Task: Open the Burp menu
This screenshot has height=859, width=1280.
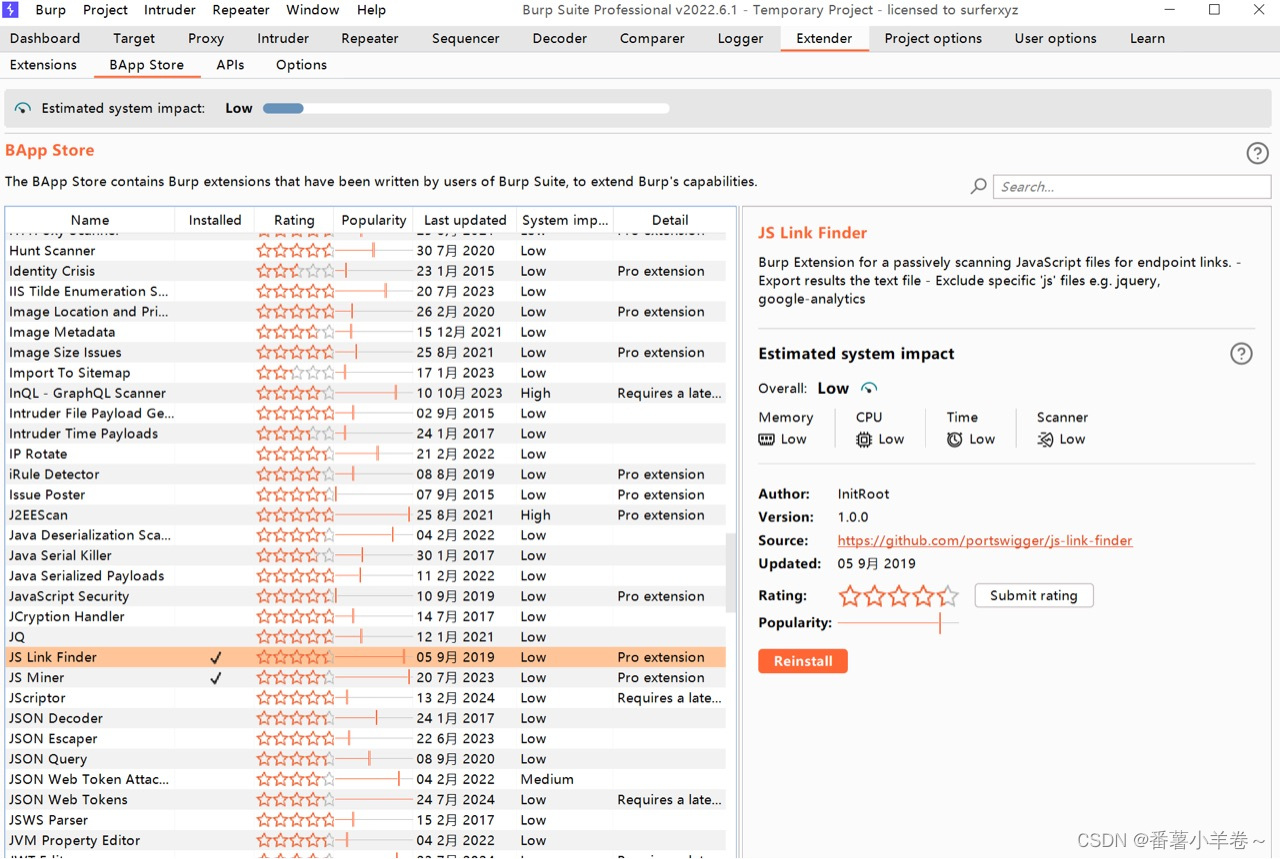Action: click(50, 10)
